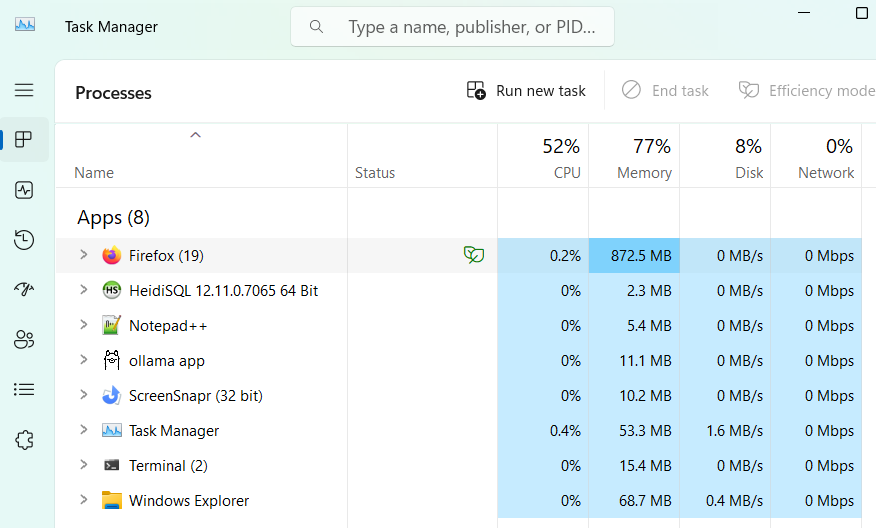876x528 pixels.
Task: Expand the Windows Explorer process group
Action: [x=84, y=500]
